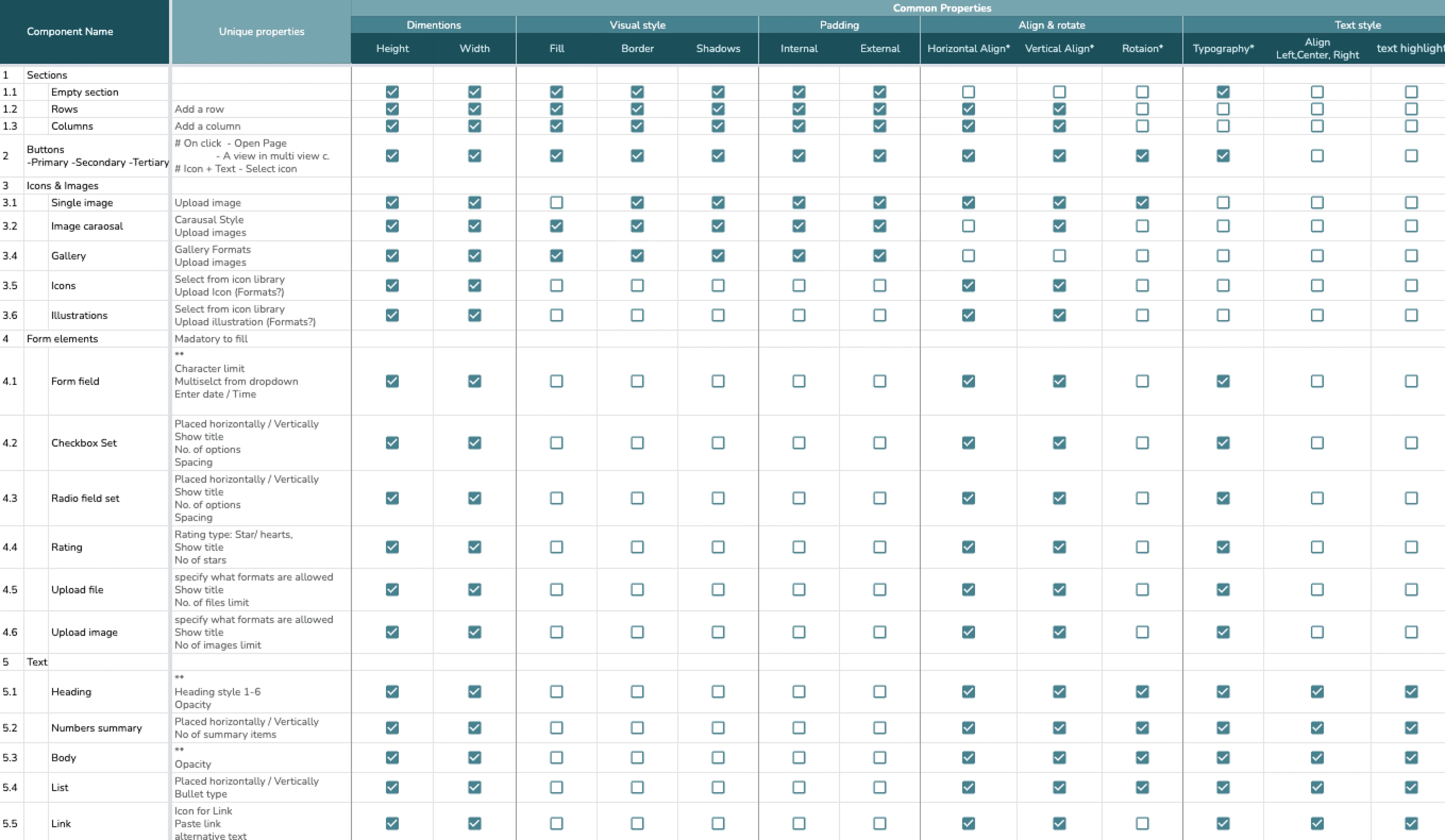
Task: Check Border checkbox for Icons row
Action: 637,285
